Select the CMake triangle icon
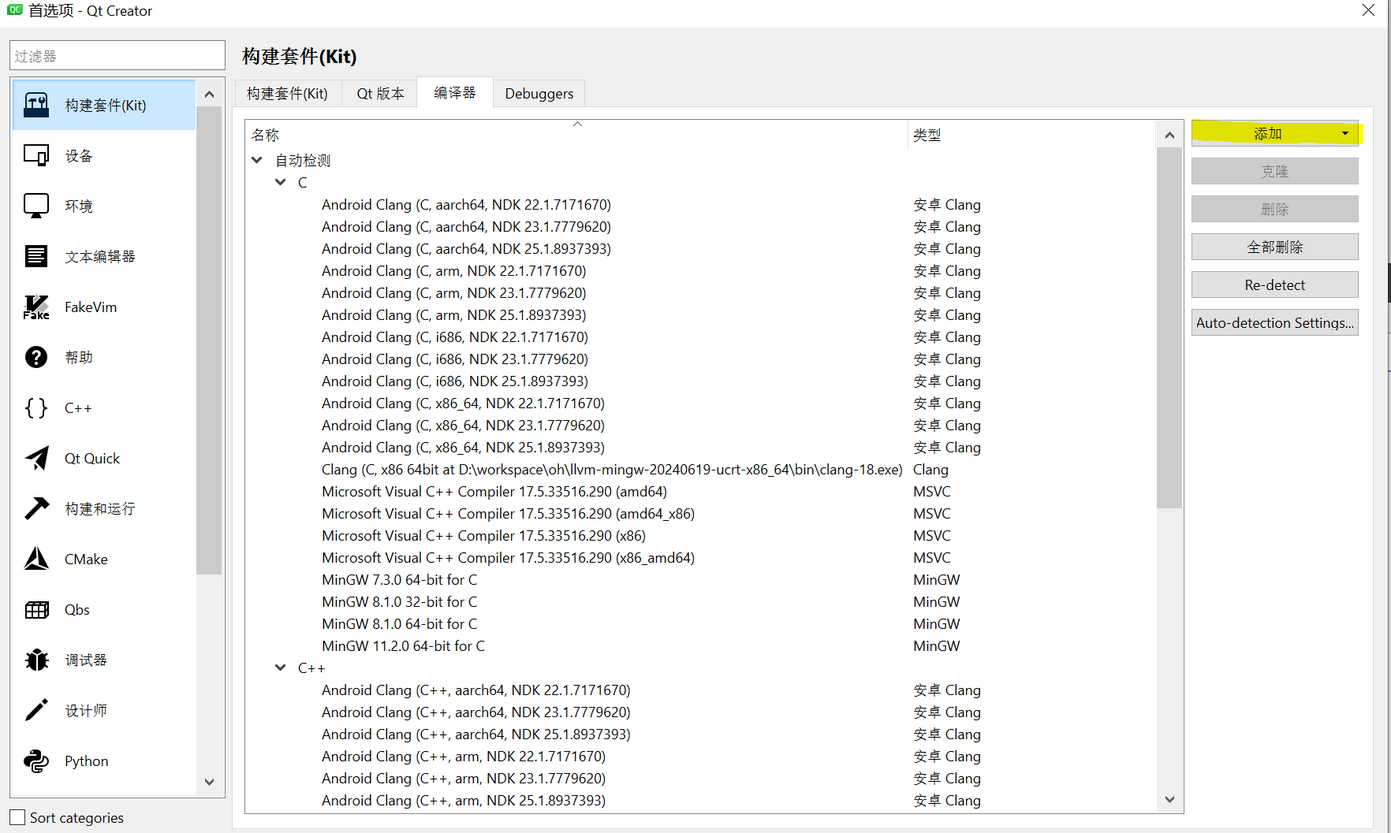Screen dimensions: 1391x833 36,559
